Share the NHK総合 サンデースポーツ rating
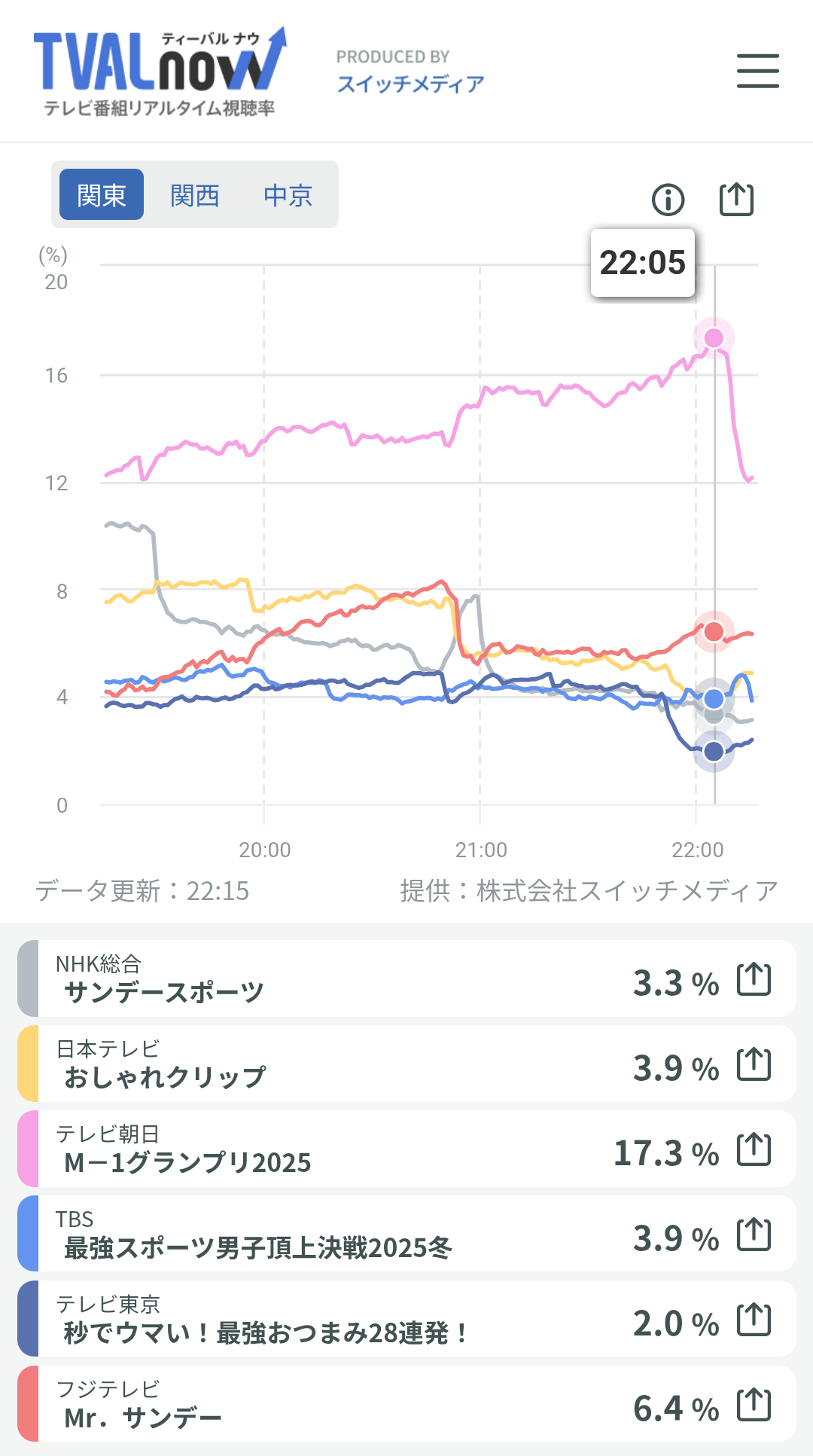The image size is (813, 1456). (x=754, y=979)
